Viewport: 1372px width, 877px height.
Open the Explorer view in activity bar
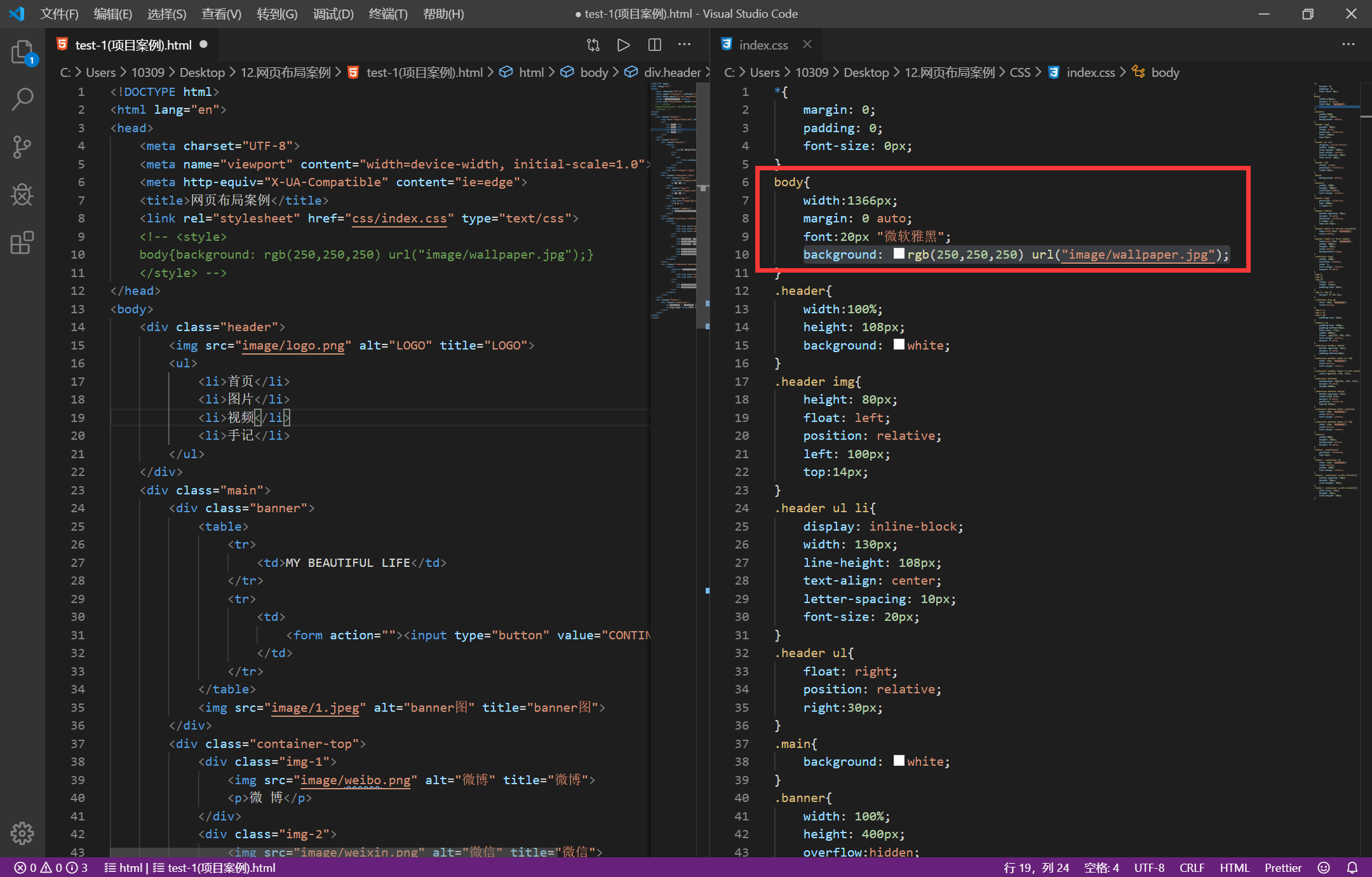coord(22,52)
